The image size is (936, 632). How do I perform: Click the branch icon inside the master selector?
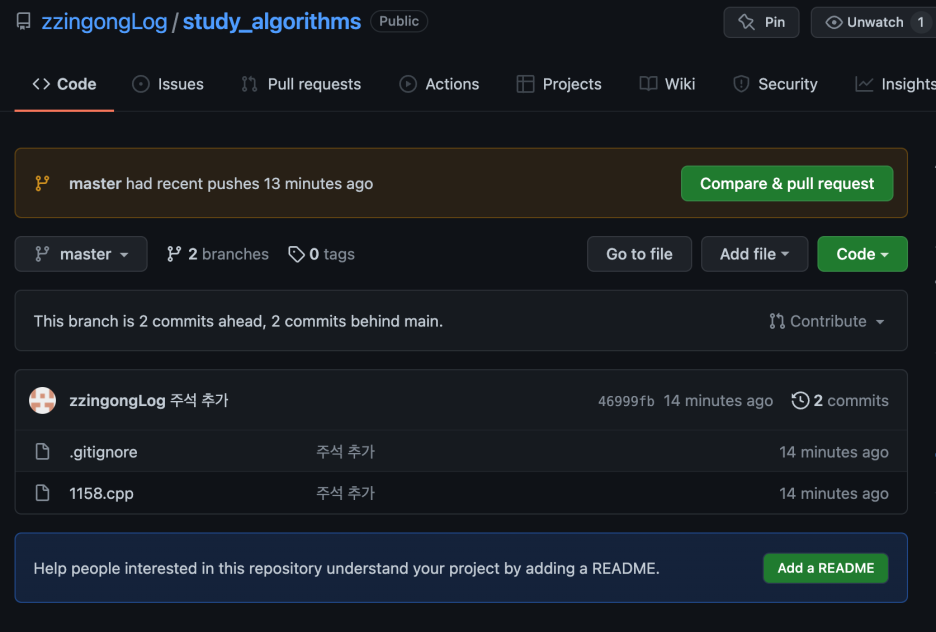coord(42,254)
